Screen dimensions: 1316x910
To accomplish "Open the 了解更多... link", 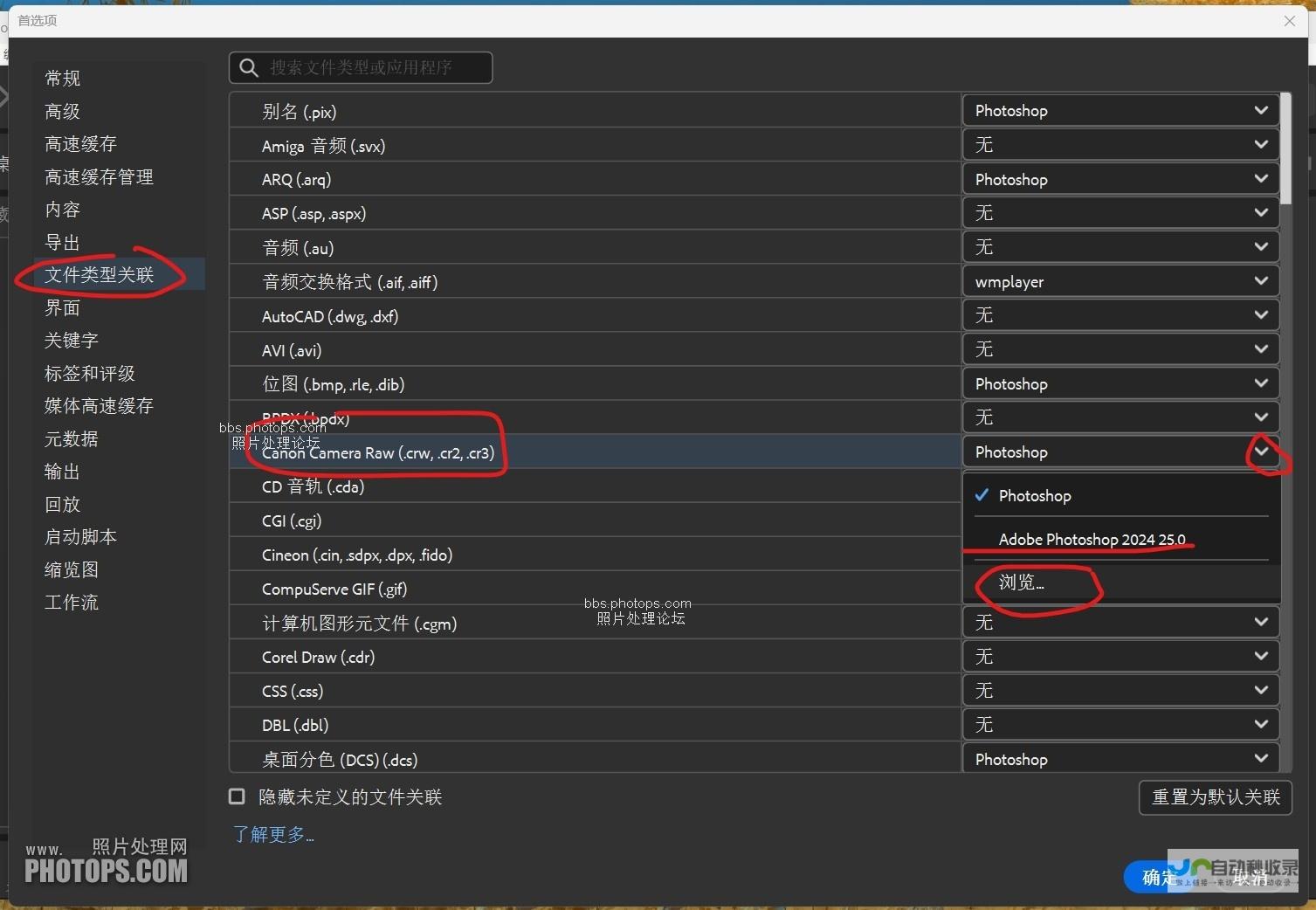I will tap(273, 835).
